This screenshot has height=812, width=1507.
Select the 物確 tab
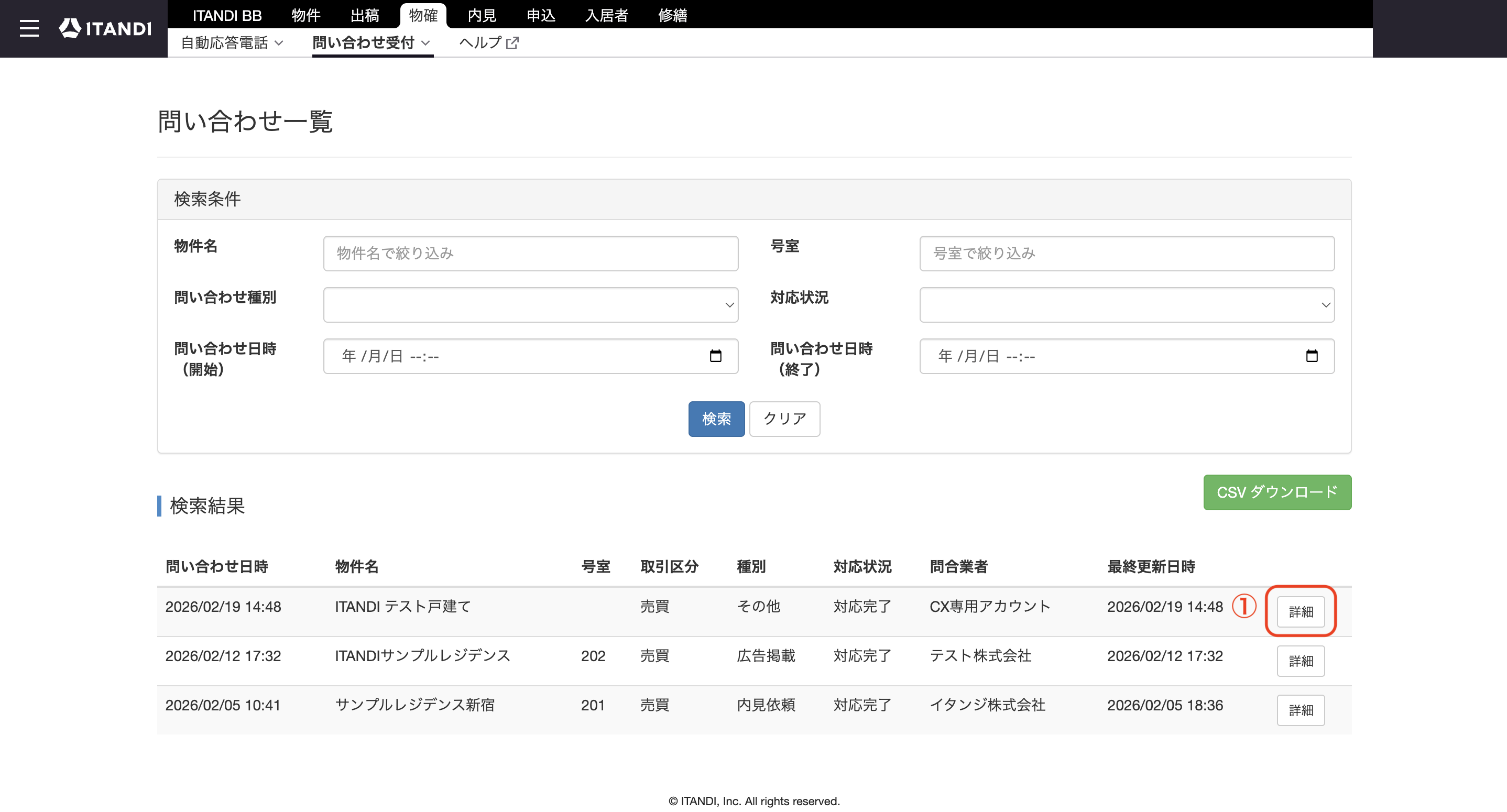tap(423, 15)
